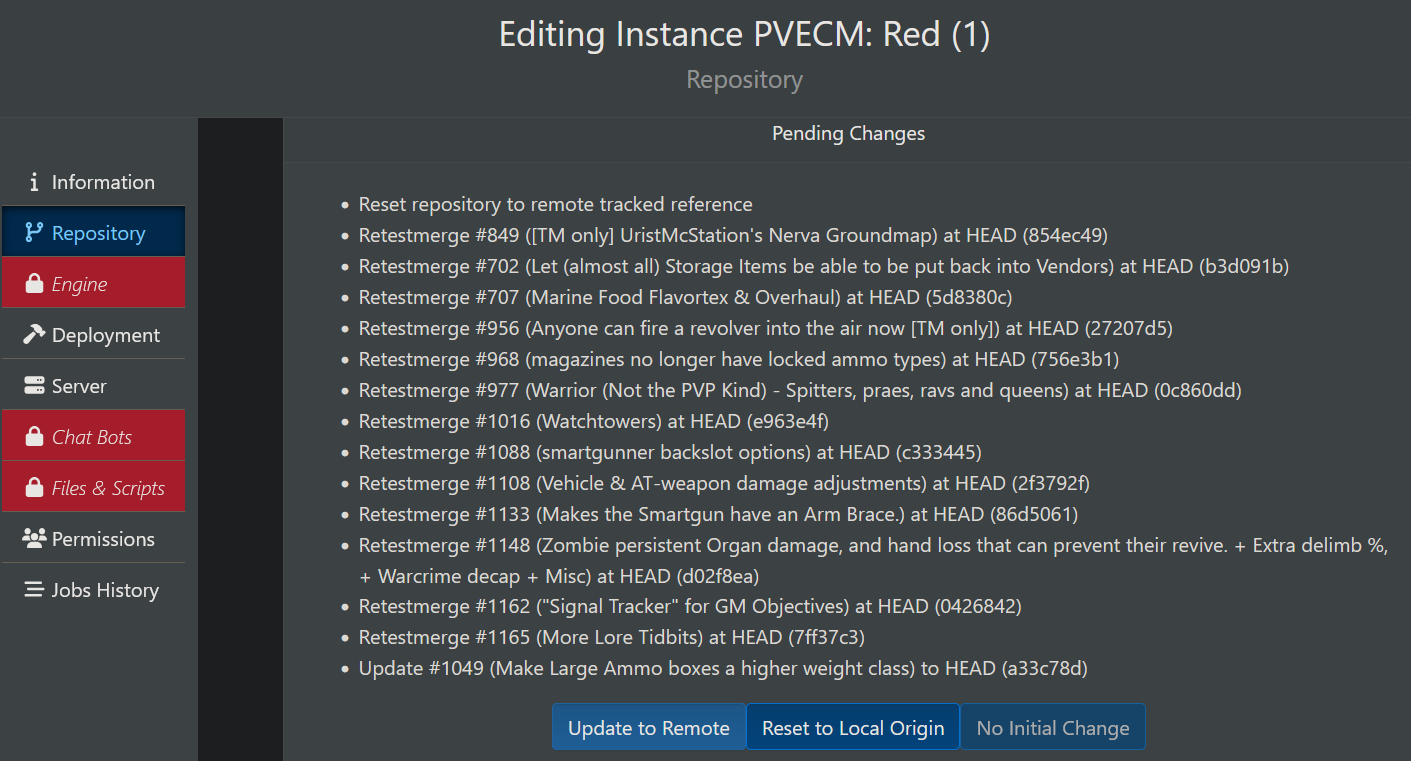This screenshot has width=1411, height=761.
Task: Go to the Server tab
Action: [x=79, y=386]
